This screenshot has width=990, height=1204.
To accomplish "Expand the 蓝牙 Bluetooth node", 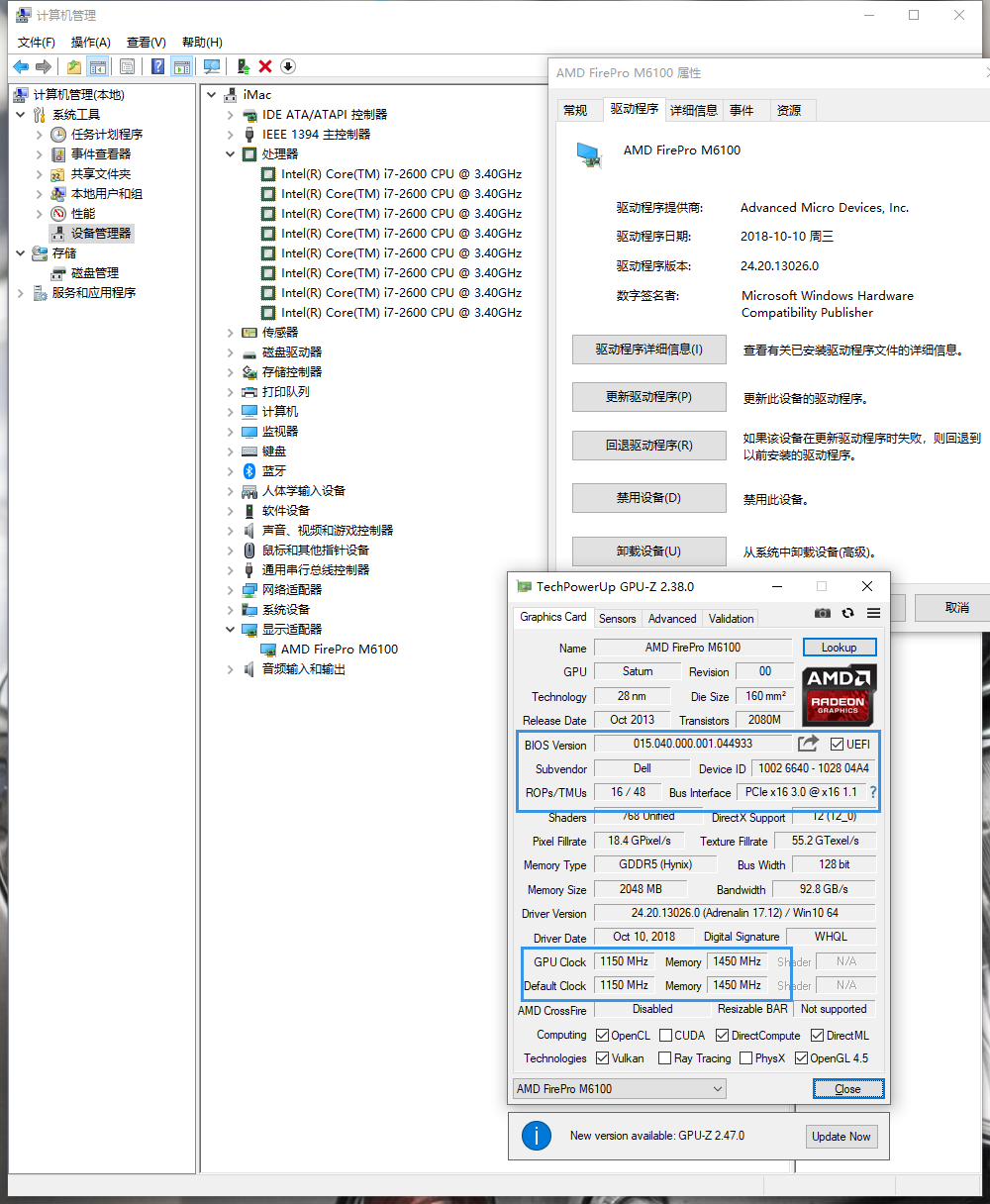I will (x=230, y=471).
